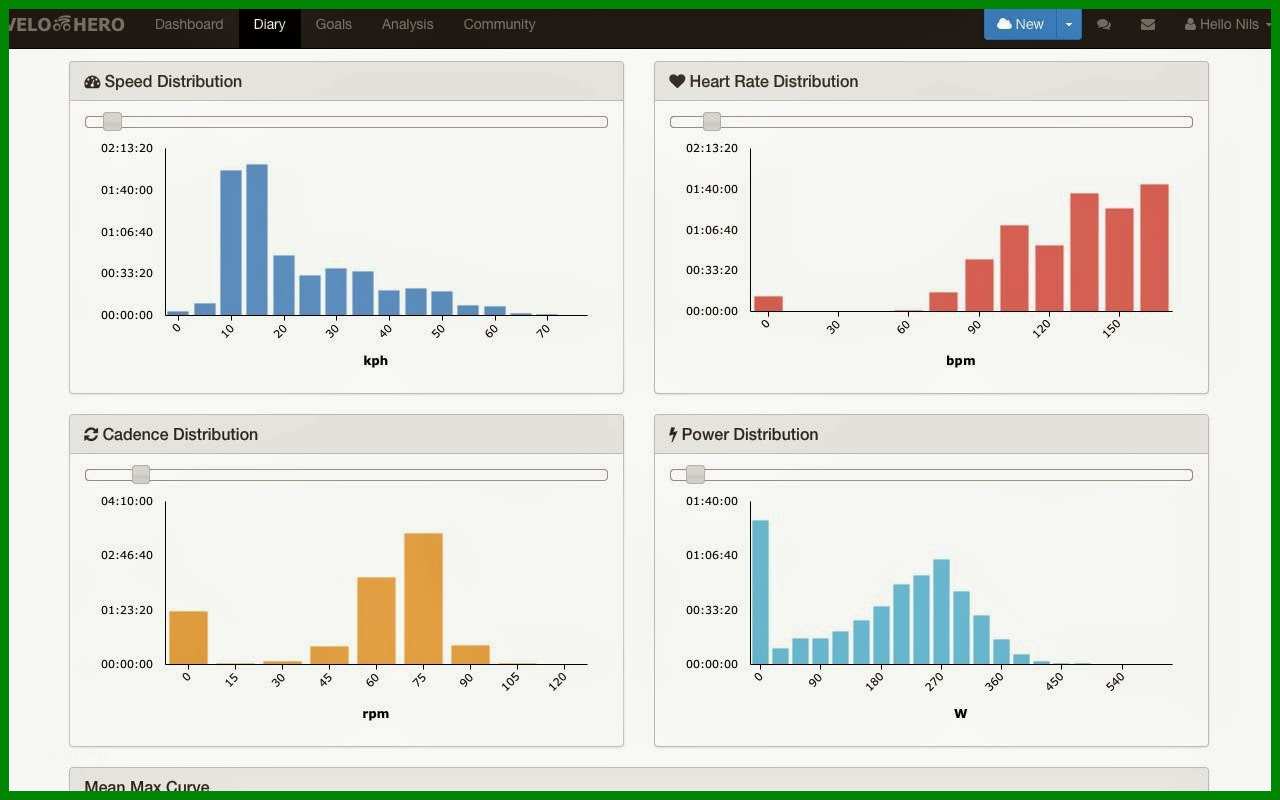This screenshot has width=1280, height=800.
Task: Click the 0 bpm bar in the heart rate chart
Action: [768, 303]
